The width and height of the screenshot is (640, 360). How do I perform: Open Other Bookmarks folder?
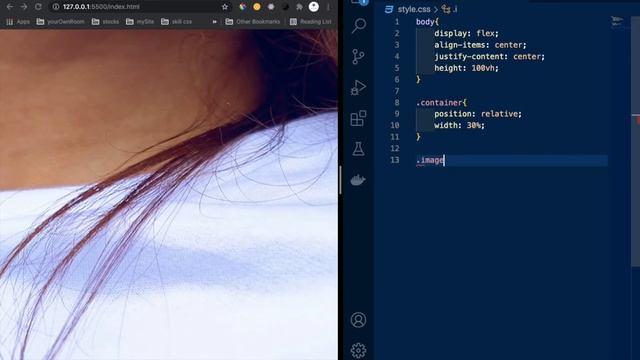253,22
